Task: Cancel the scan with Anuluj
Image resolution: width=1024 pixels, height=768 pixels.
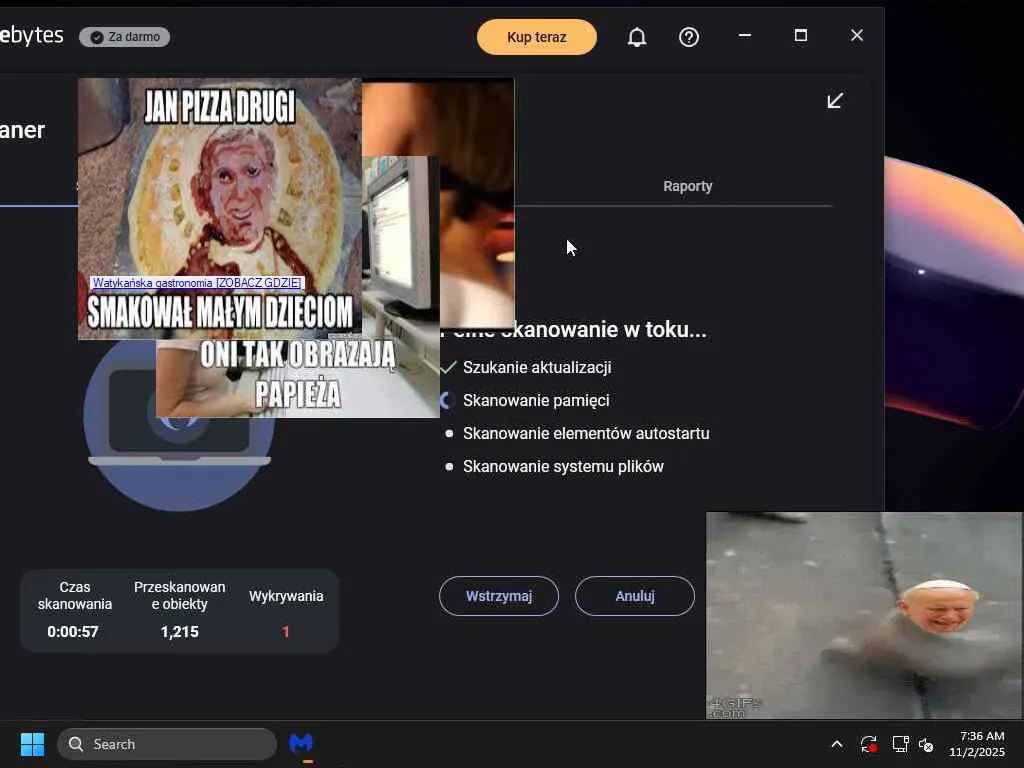Action: point(635,596)
